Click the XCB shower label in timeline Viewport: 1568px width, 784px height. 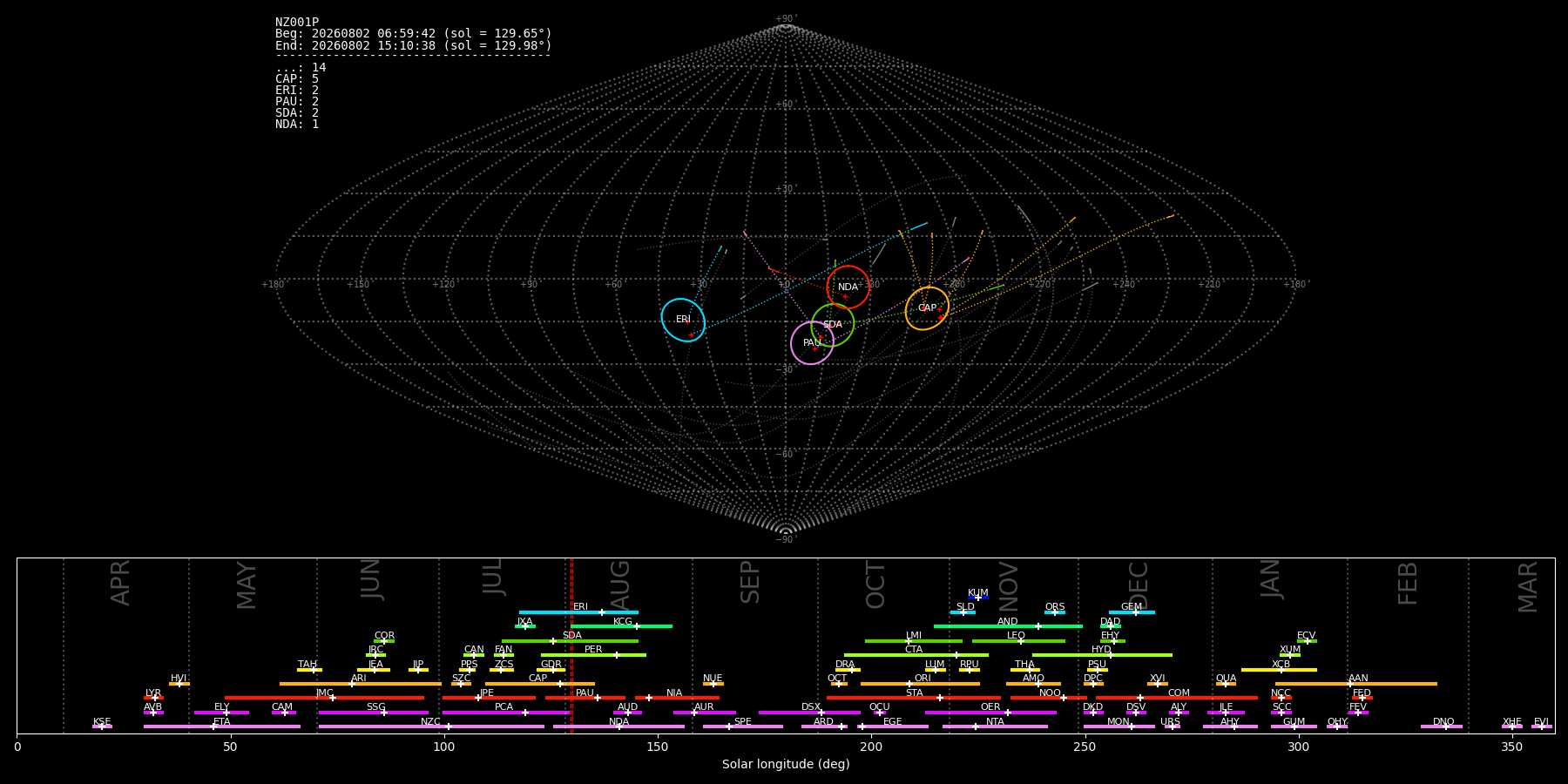pyautogui.click(x=1281, y=665)
